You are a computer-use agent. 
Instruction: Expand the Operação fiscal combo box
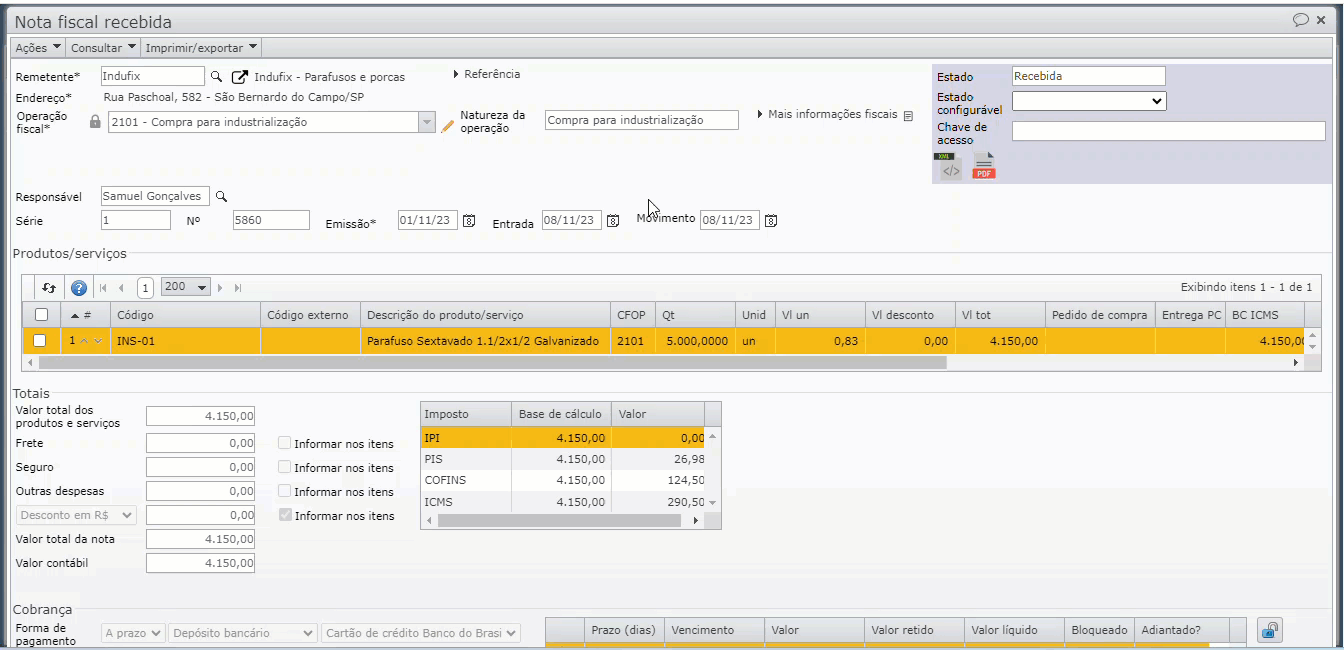point(427,122)
